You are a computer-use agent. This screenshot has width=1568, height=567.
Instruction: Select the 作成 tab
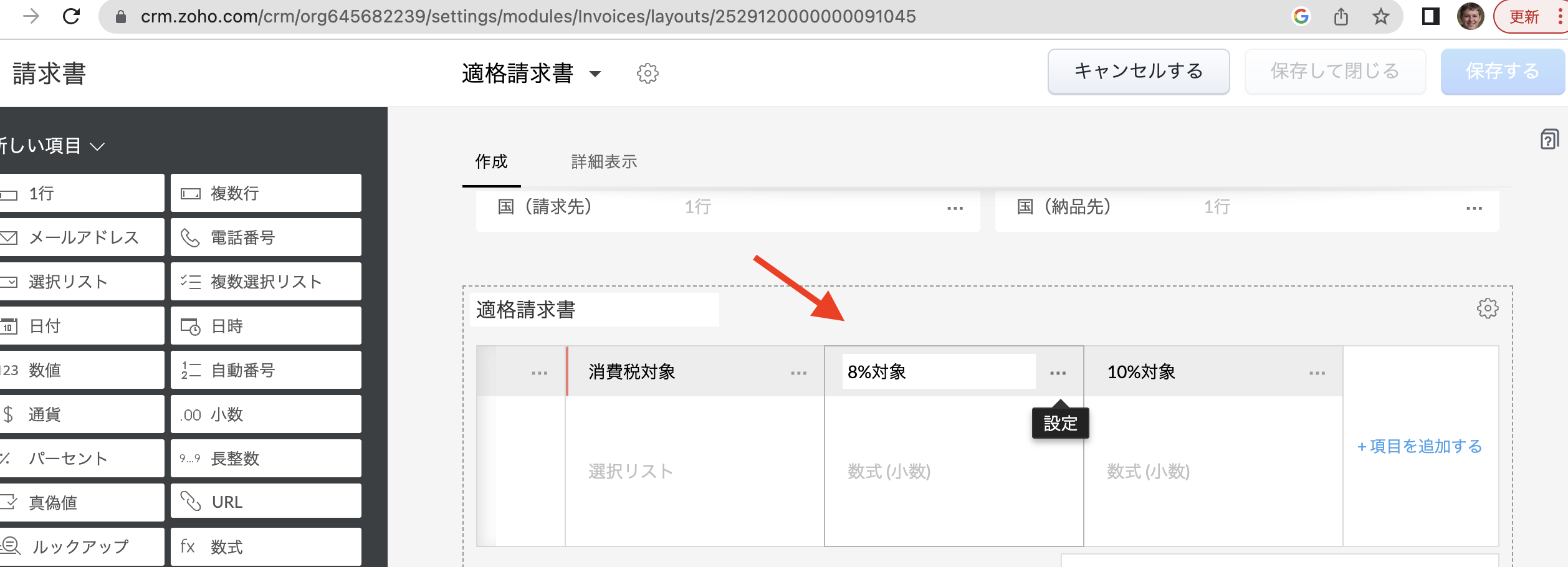491,162
